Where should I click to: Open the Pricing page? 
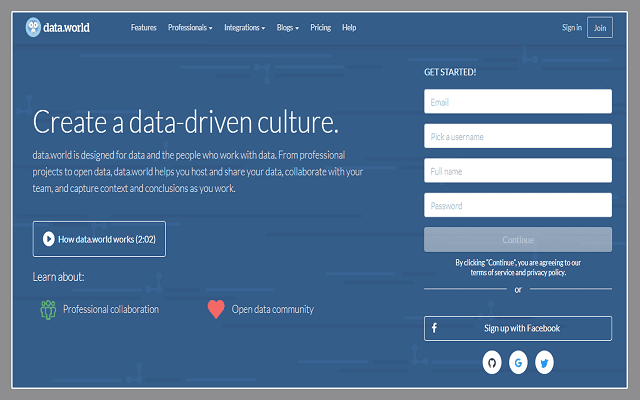click(x=321, y=28)
